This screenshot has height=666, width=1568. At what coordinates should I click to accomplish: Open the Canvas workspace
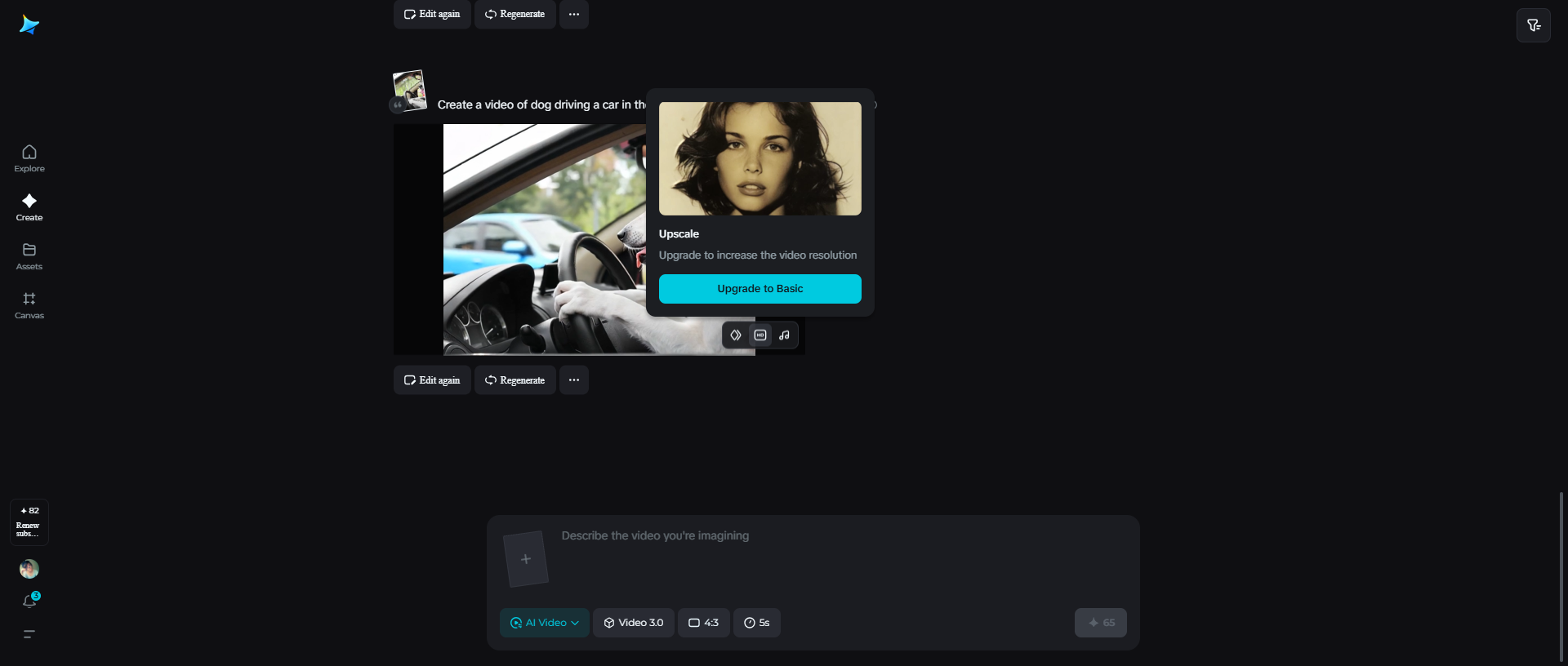(29, 305)
